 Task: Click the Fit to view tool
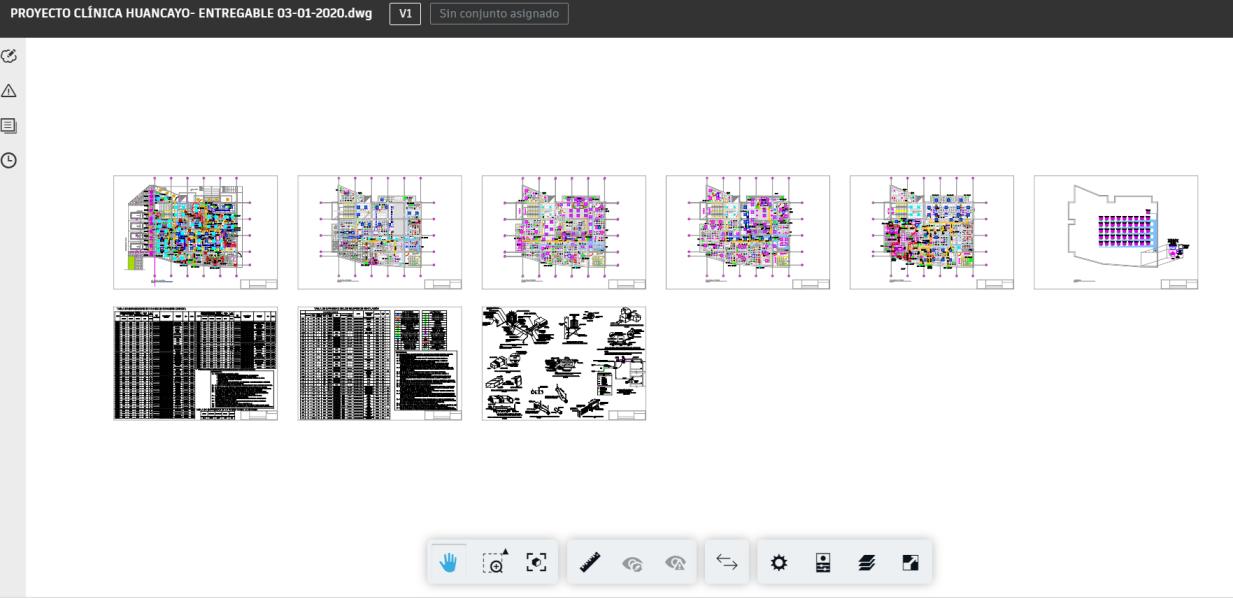click(x=538, y=564)
